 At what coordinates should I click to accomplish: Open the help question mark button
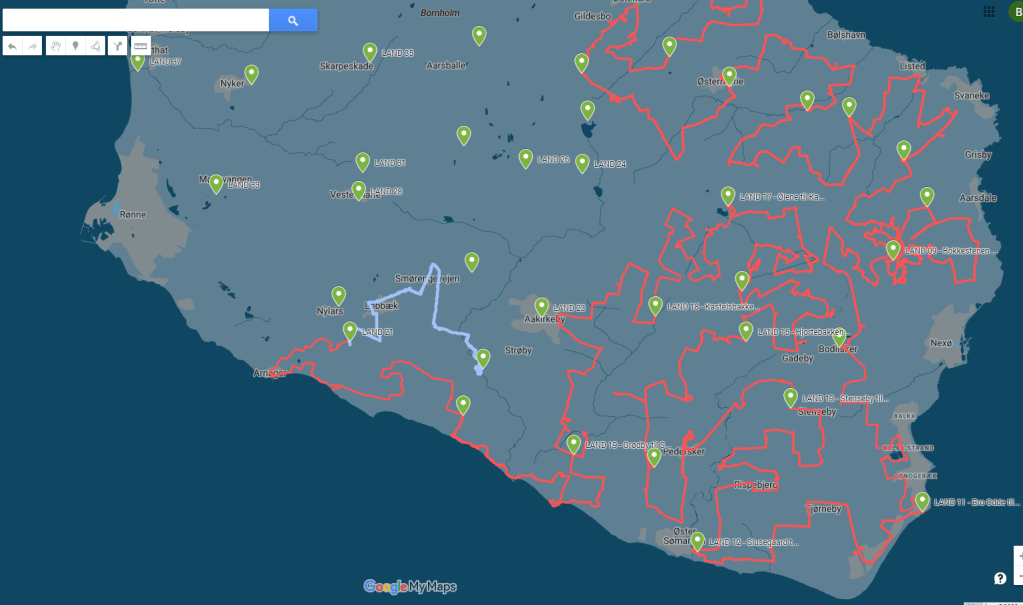[999, 578]
